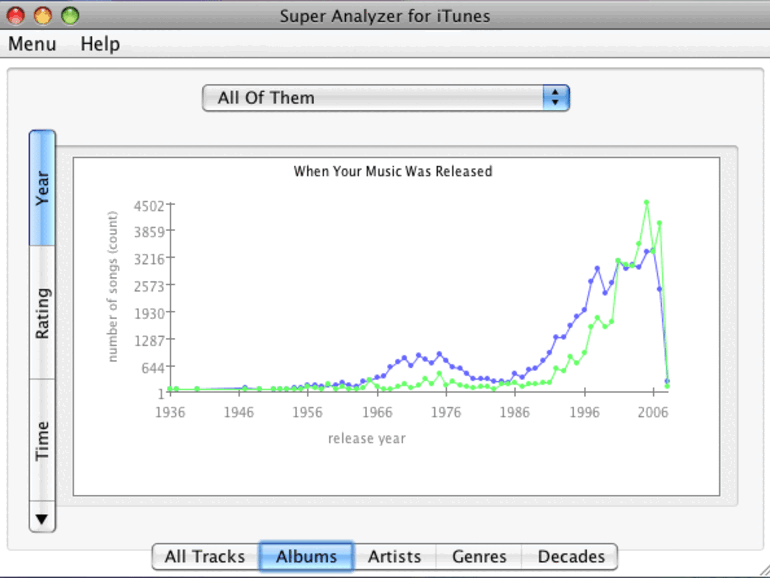
Task: Click the green zoom window button
Action: pos(70,16)
